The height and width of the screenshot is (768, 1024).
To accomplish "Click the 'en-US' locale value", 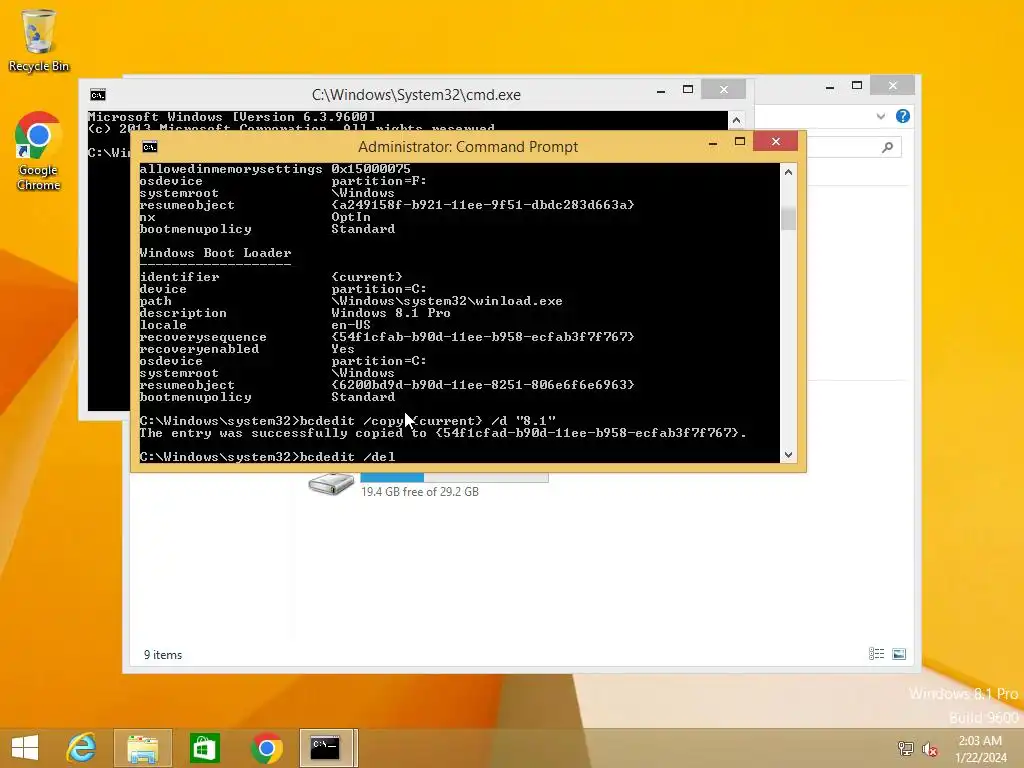I will click(351, 325).
